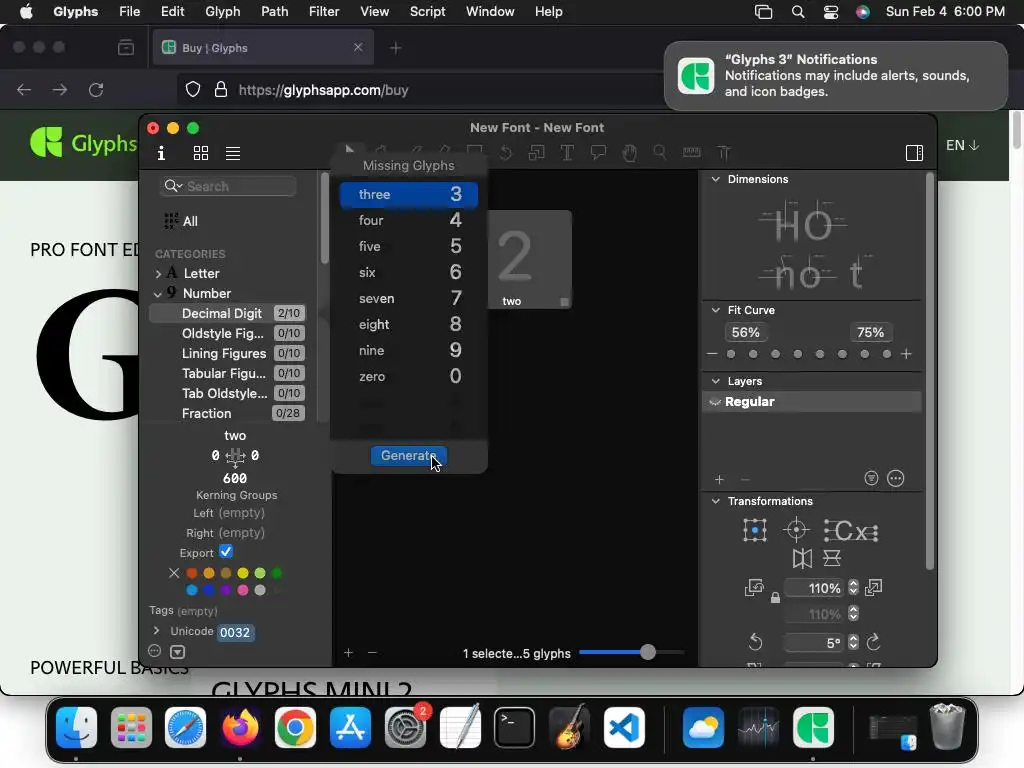1024x768 pixels.
Task: Open the Script menu
Action: 428,12
